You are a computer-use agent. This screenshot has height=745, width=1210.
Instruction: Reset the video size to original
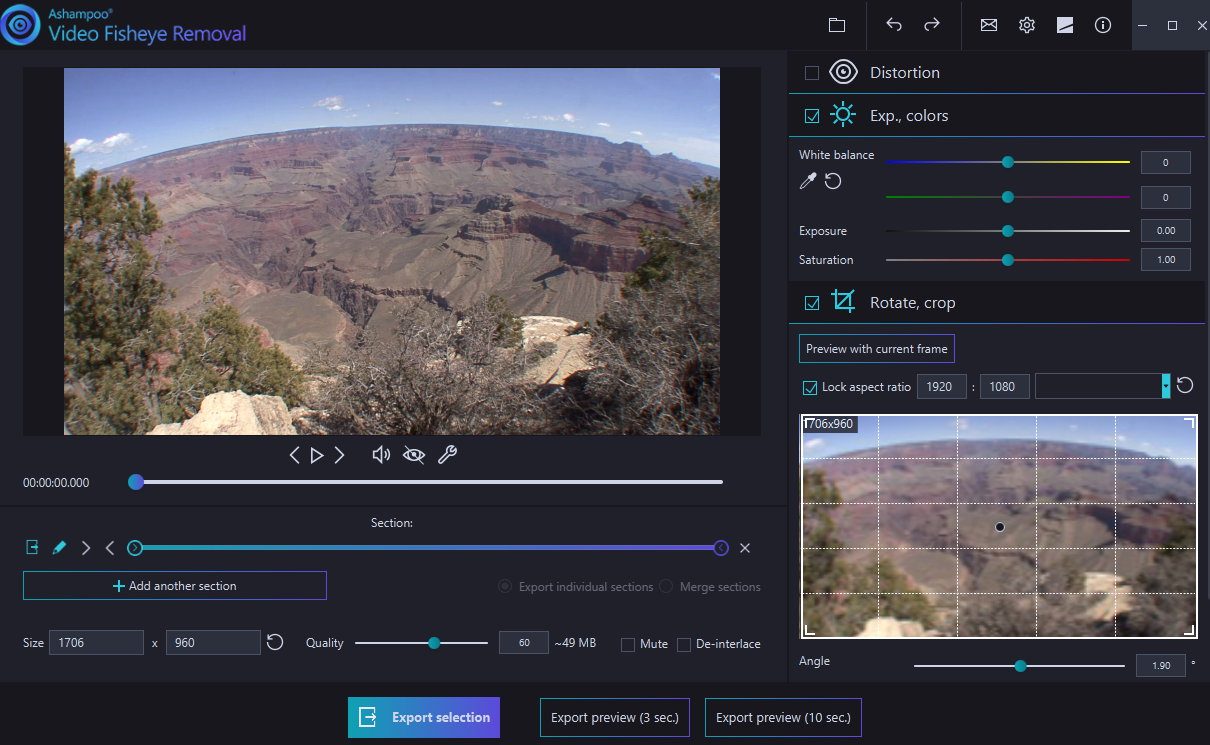tap(275, 643)
